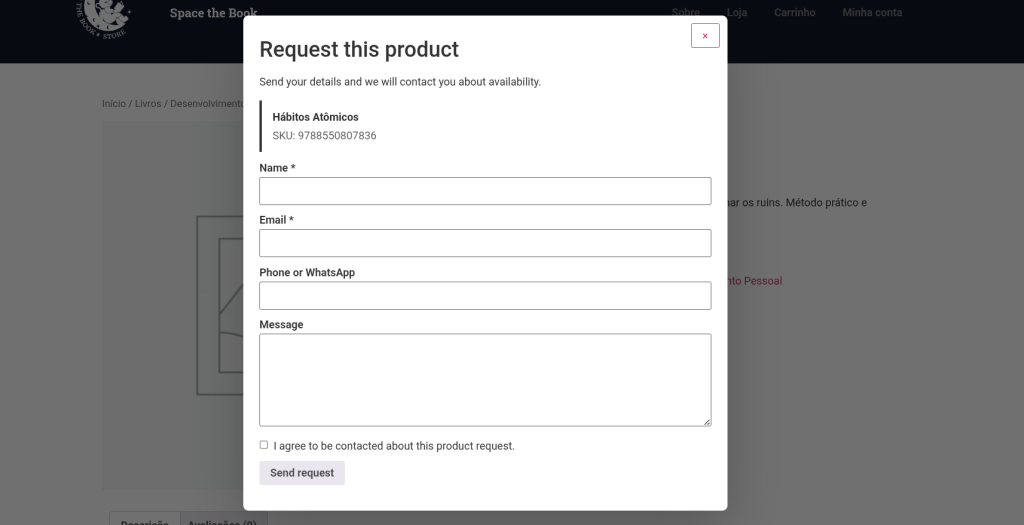
Task: Click the Desenvolvimento breadcrumb link
Action: (x=206, y=104)
